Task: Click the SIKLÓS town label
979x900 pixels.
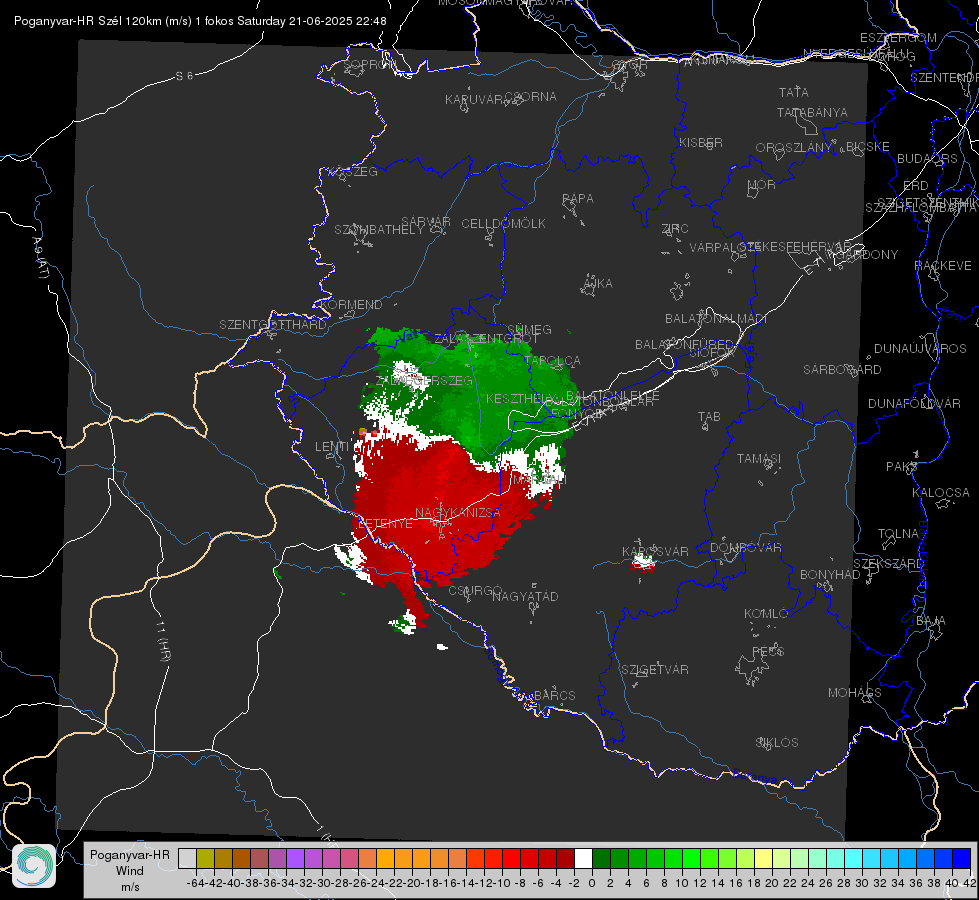Action: click(777, 743)
